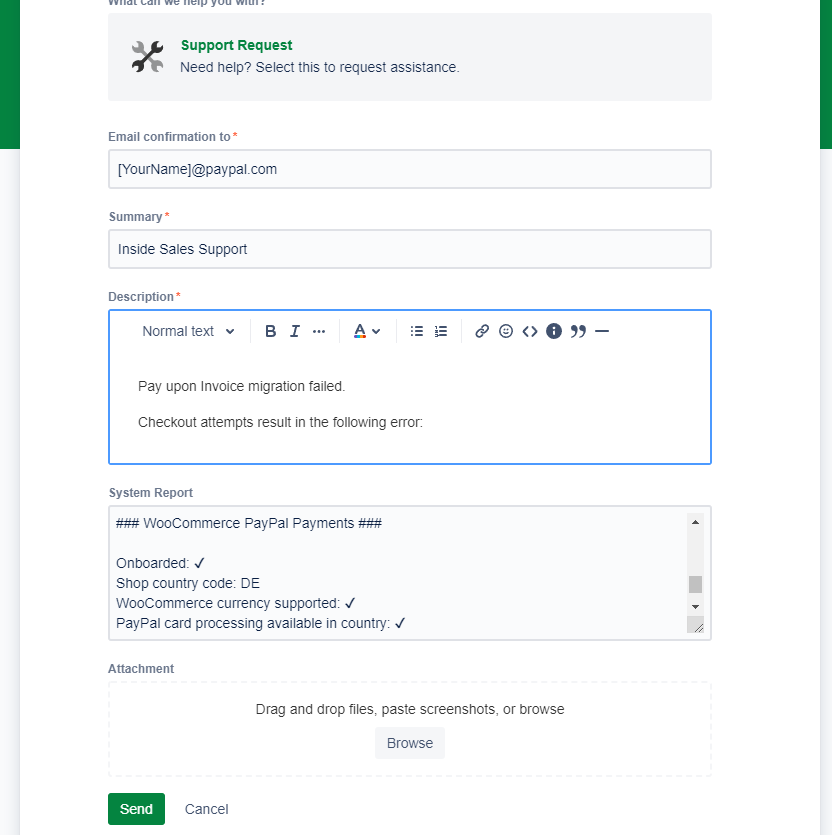Add a link in the description editor
The height and width of the screenshot is (835, 832).
[x=482, y=331]
